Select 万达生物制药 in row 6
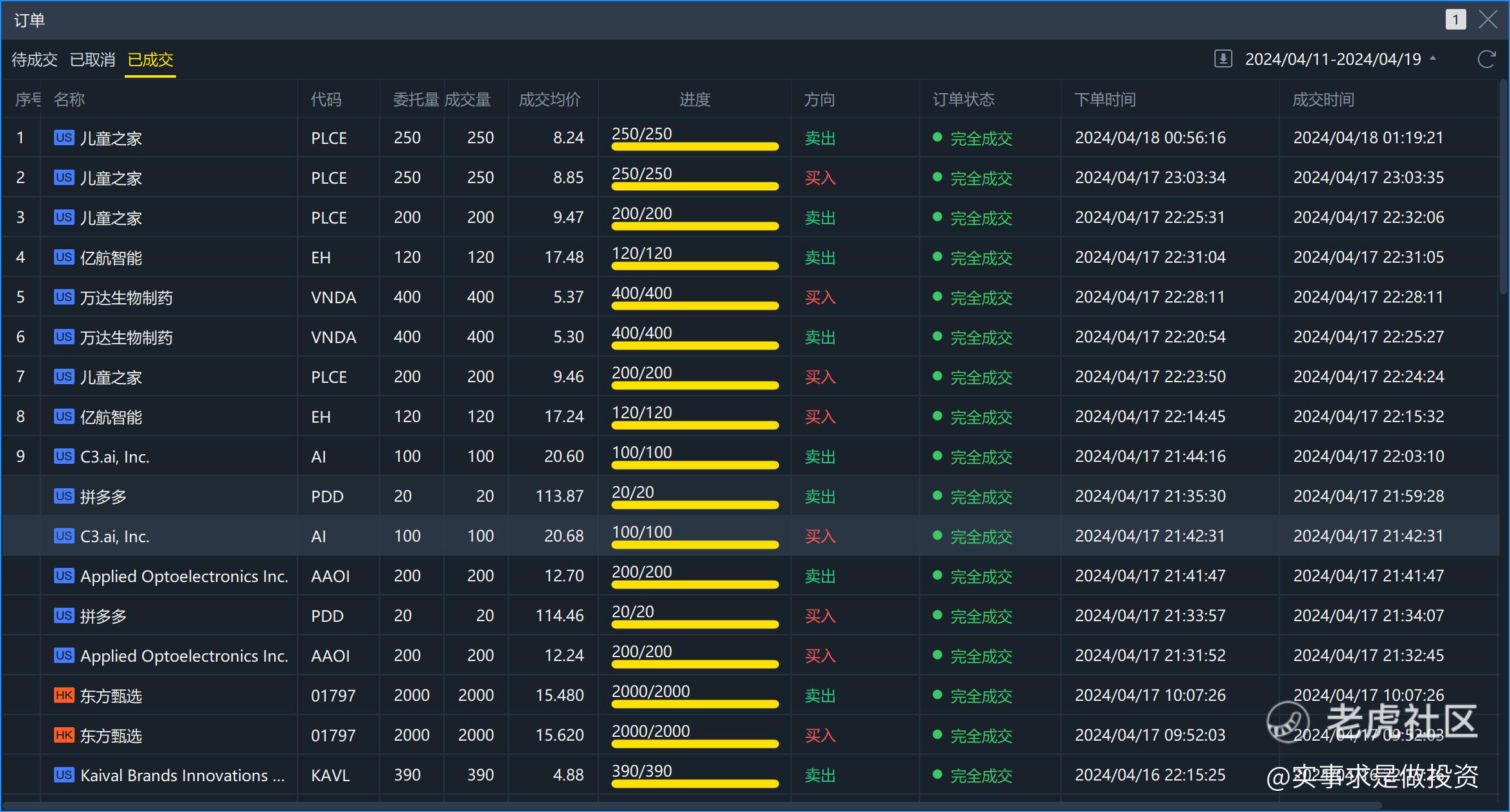 127,337
